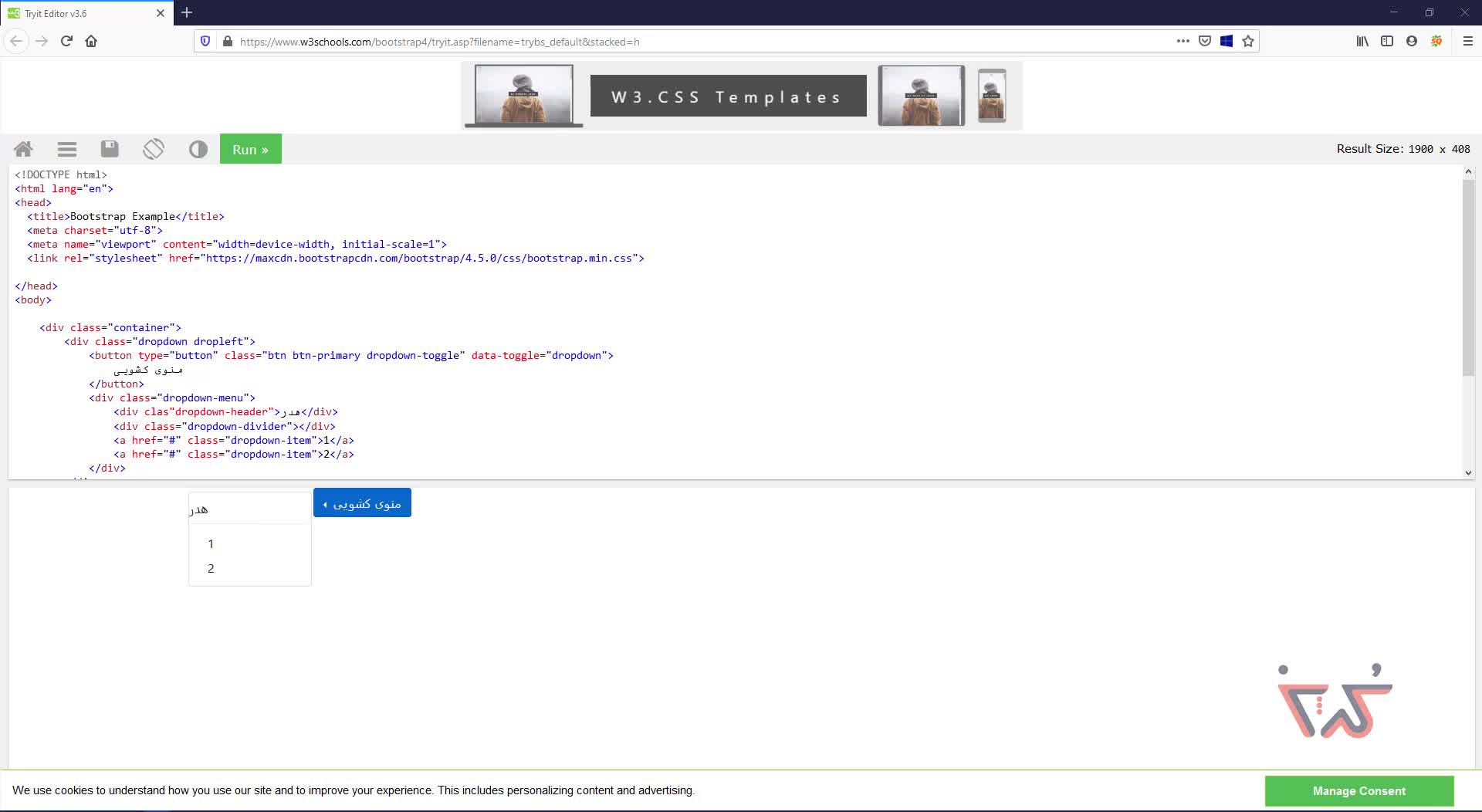Save code with the floppy disk icon
The image size is (1482, 812).
tap(110, 149)
